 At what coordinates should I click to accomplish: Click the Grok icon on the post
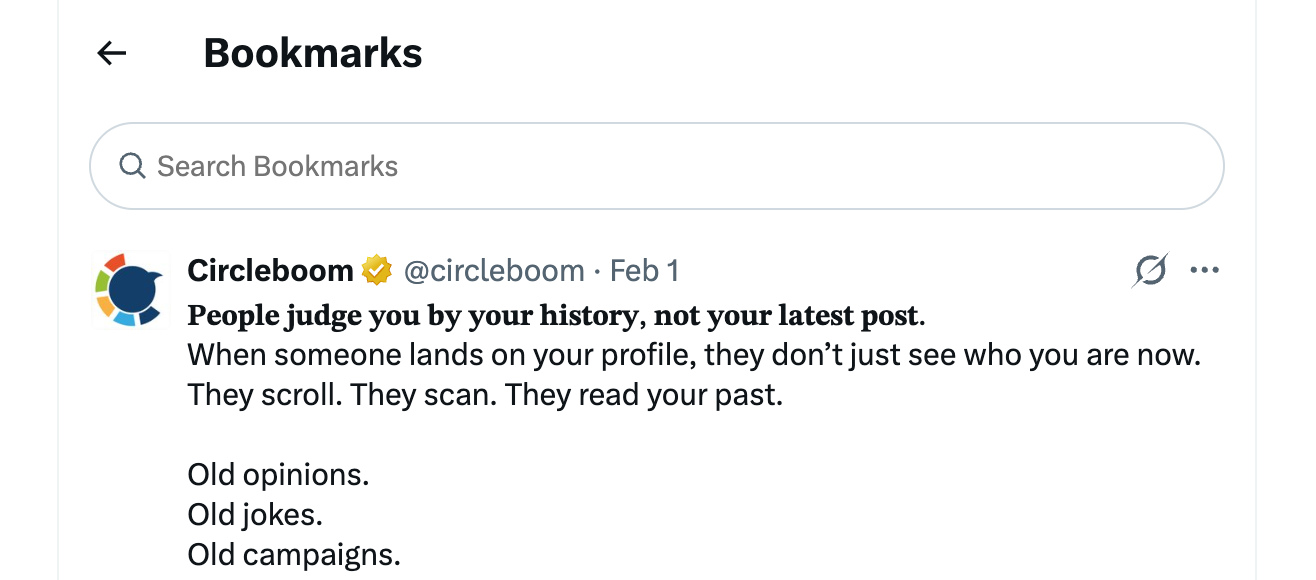(x=1151, y=270)
